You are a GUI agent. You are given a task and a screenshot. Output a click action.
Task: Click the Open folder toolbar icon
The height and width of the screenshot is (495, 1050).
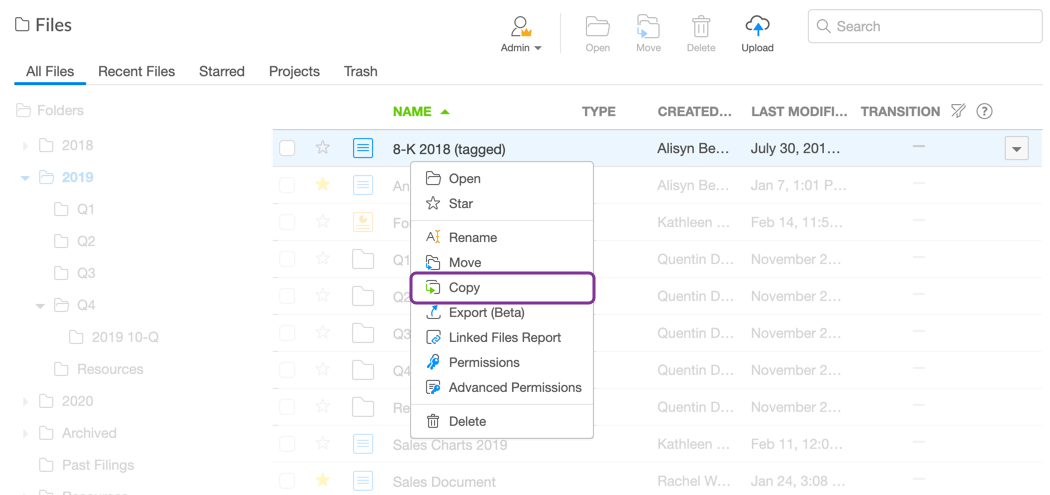(x=597, y=26)
